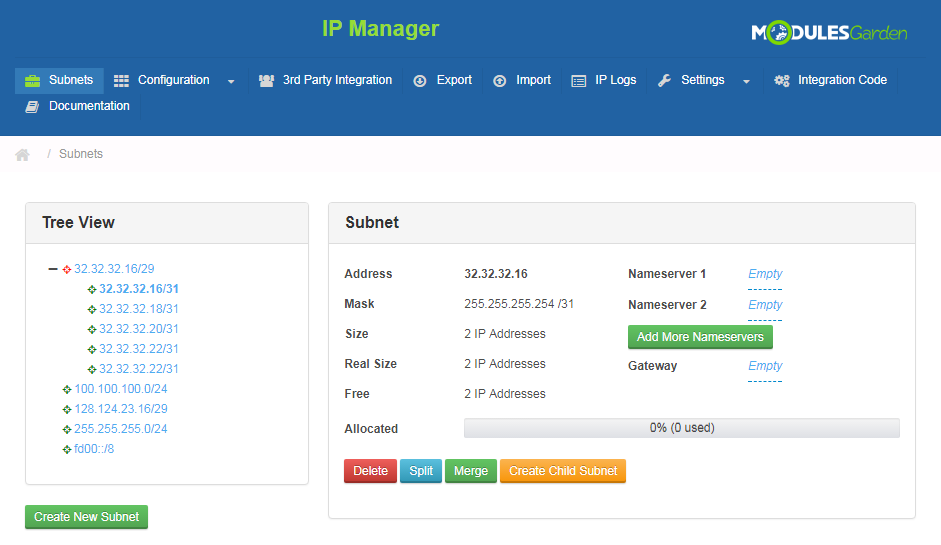Click the 3rd Party Integration people icon
The width and height of the screenshot is (941, 545).
tap(266, 80)
